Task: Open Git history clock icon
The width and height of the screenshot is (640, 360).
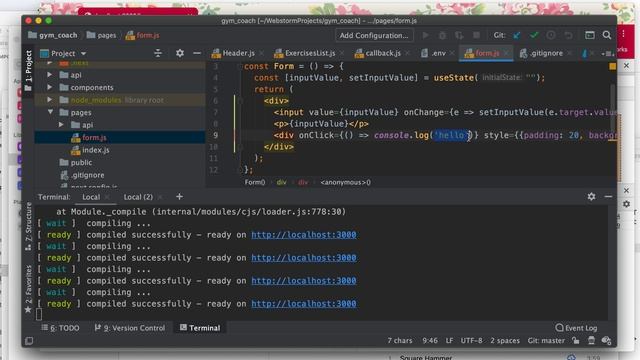Action: (551, 36)
